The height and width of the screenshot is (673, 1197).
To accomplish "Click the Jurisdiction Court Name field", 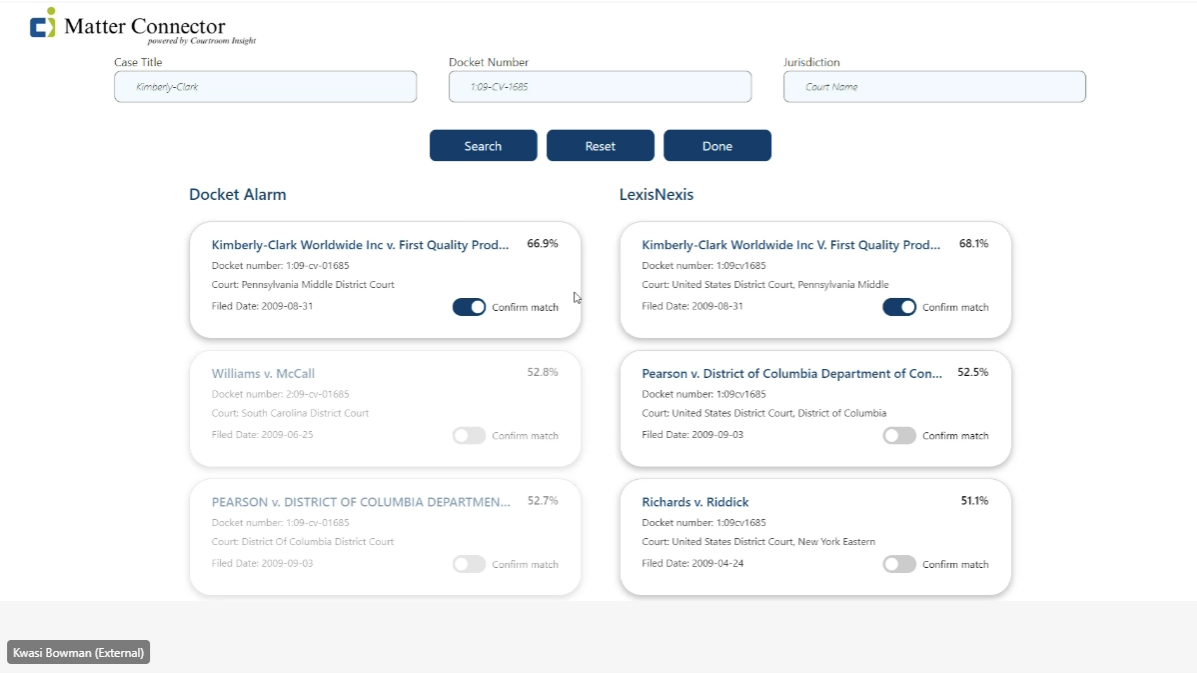I will pos(934,87).
